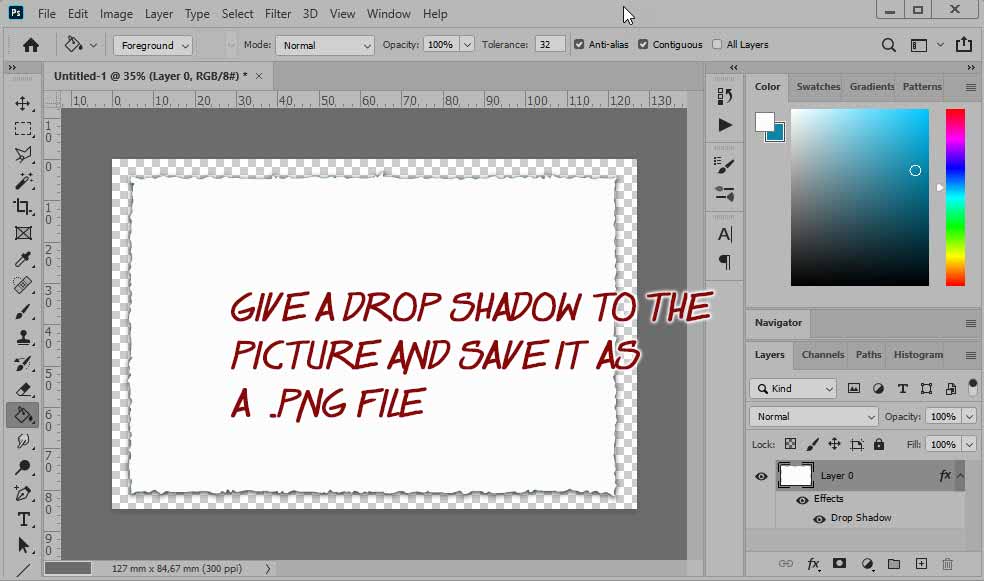Switch to the Channels tab
The height and width of the screenshot is (581, 984).
(x=823, y=354)
